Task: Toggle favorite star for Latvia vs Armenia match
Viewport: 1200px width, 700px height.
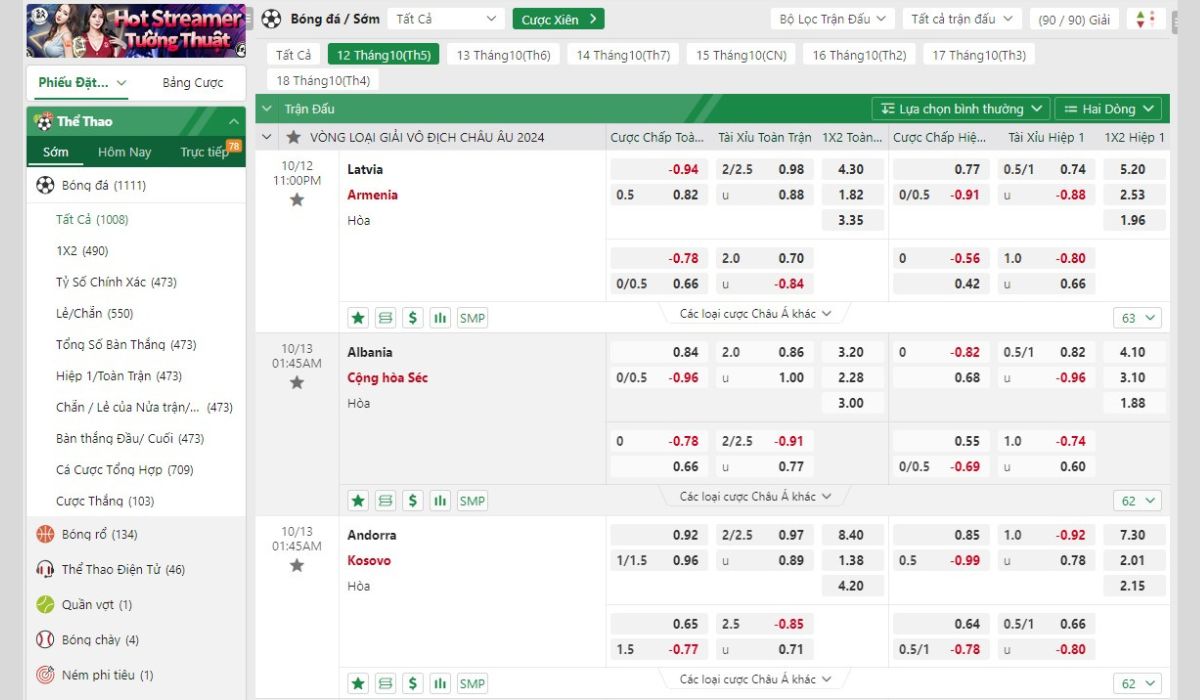Action: 297,200
